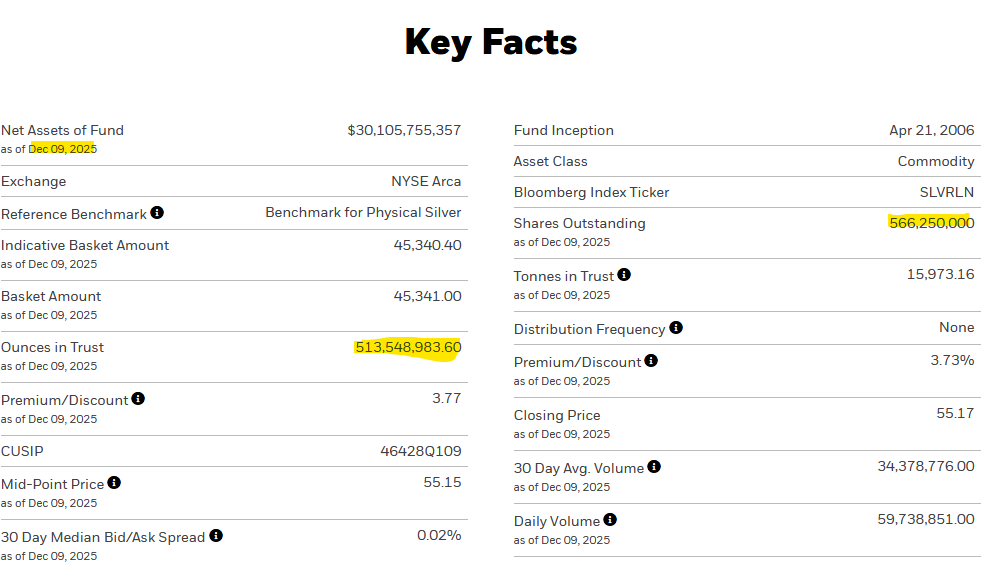Click the Mid-Point Price info icon

[114, 483]
